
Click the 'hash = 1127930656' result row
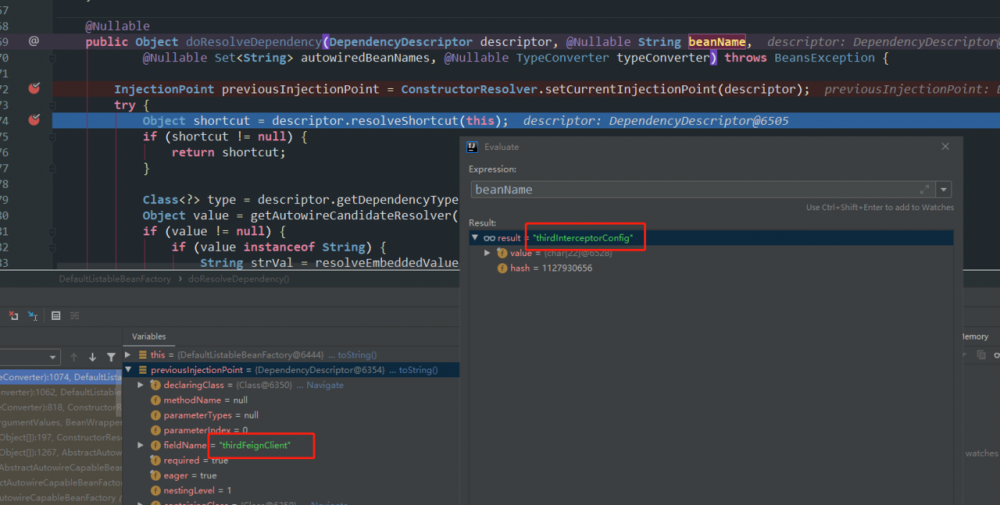point(711,268)
